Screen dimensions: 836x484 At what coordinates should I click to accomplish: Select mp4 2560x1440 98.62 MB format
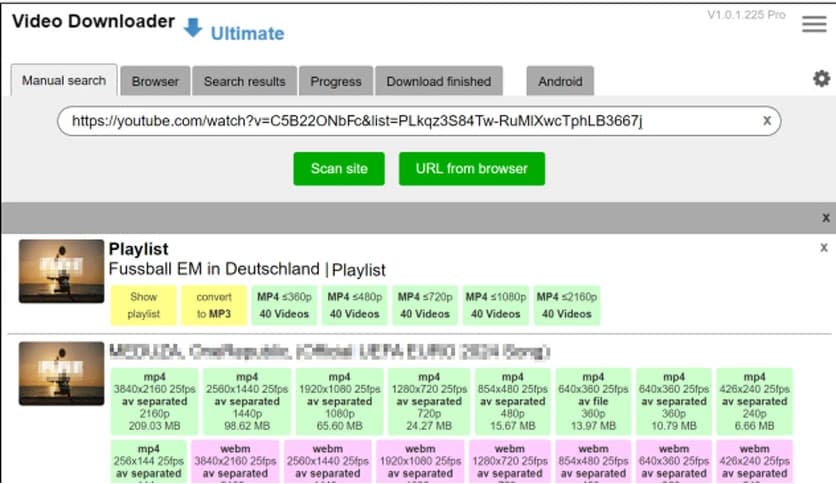[x=247, y=401]
